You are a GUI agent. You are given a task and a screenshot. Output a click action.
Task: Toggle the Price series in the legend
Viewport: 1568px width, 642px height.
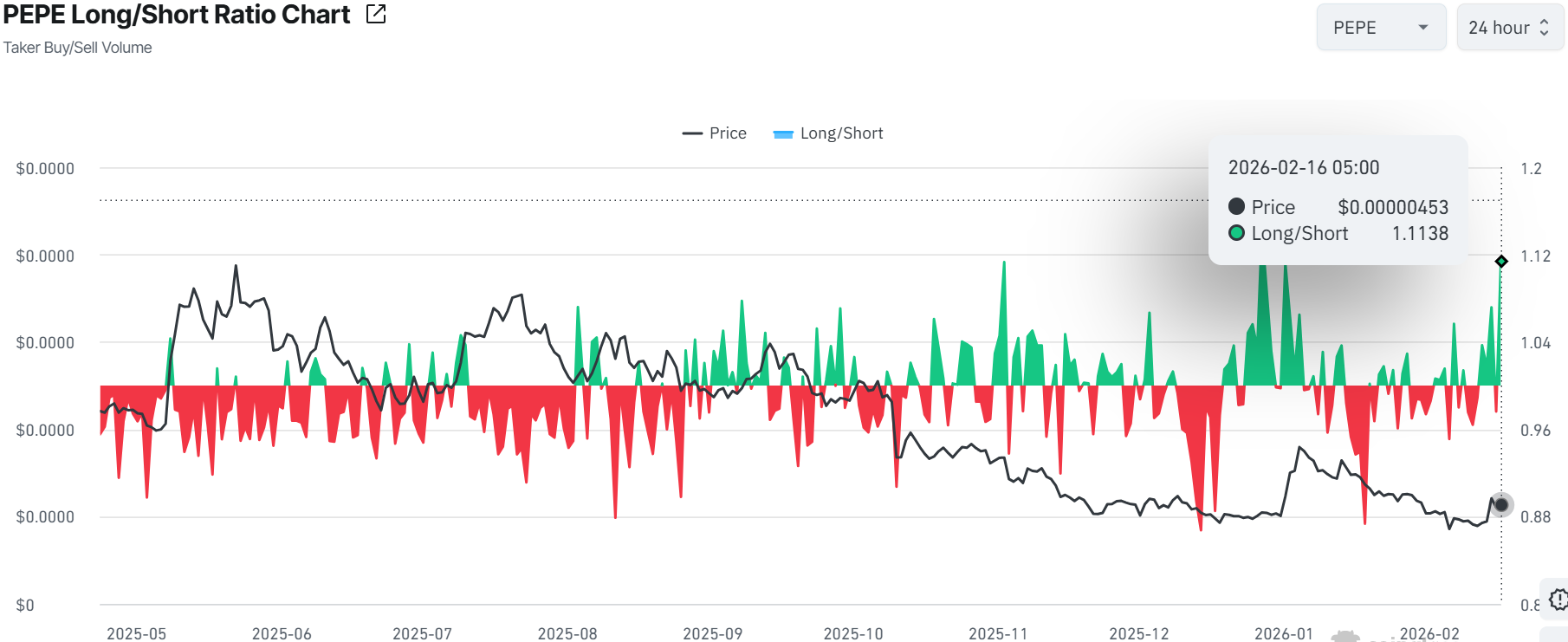[715, 133]
